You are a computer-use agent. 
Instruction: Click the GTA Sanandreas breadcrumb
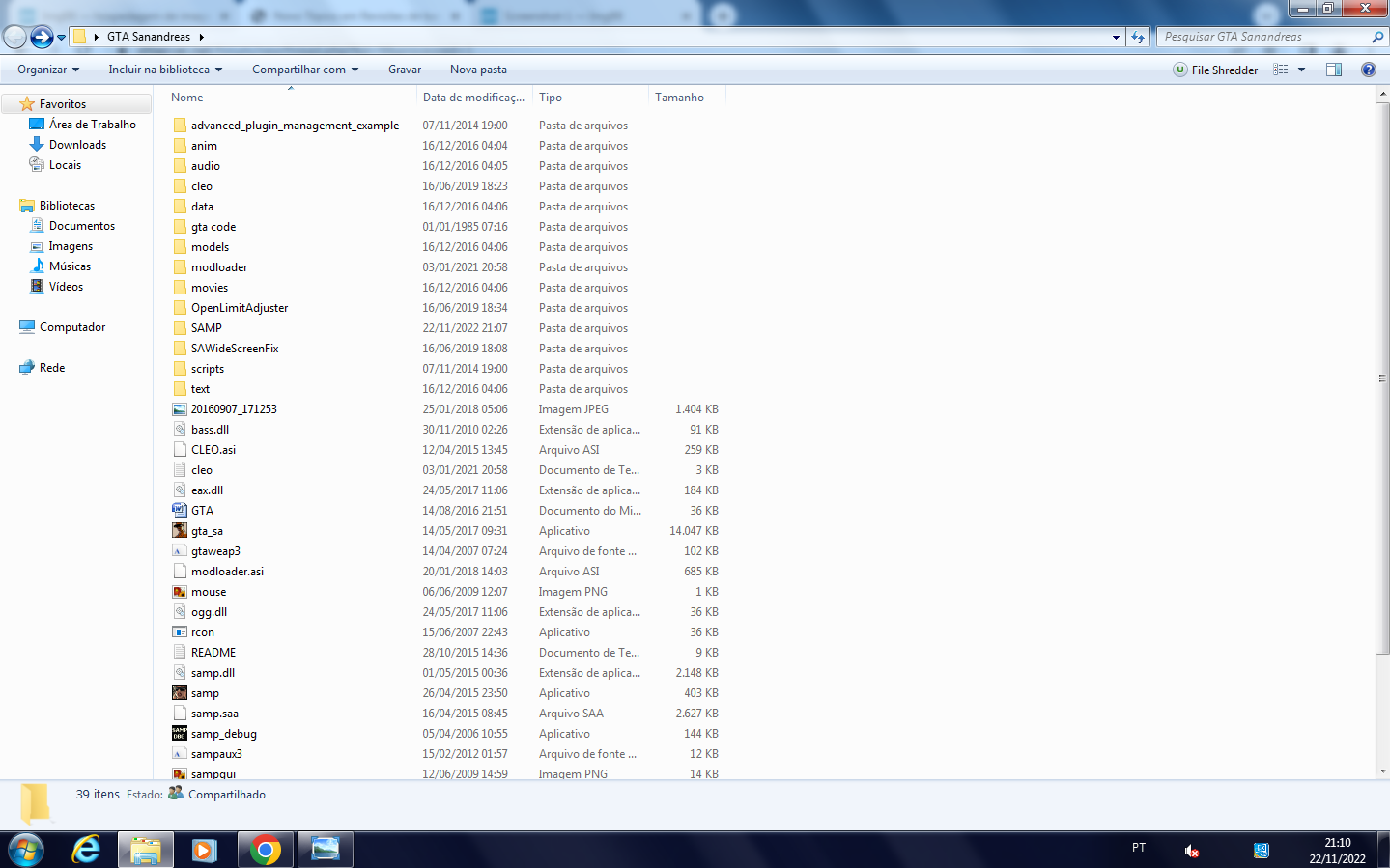(149, 37)
